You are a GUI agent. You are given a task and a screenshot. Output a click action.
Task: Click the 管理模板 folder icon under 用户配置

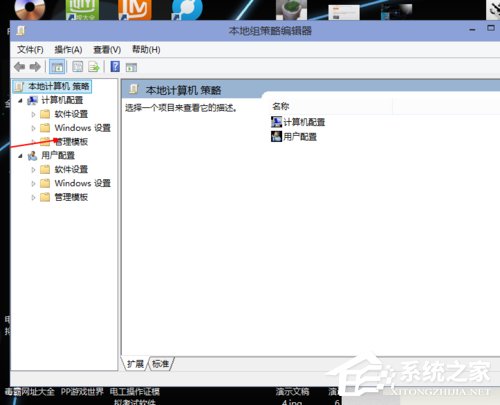[x=45, y=197]
